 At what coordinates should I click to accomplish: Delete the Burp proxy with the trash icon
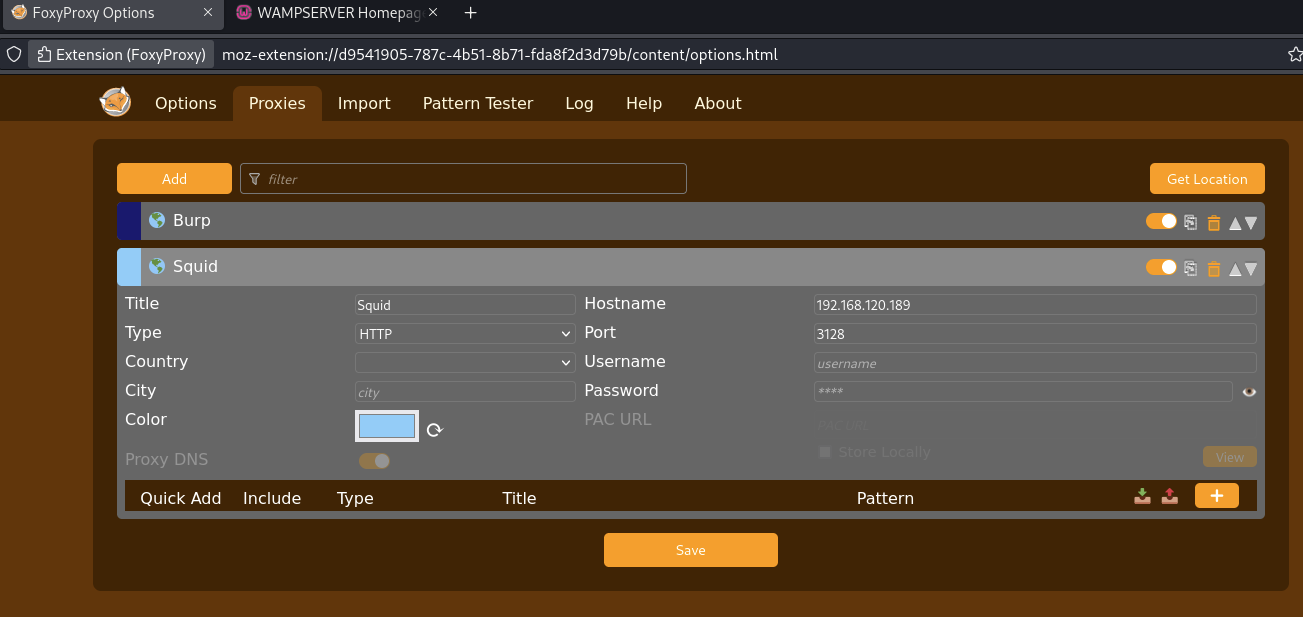point(1214,222)
